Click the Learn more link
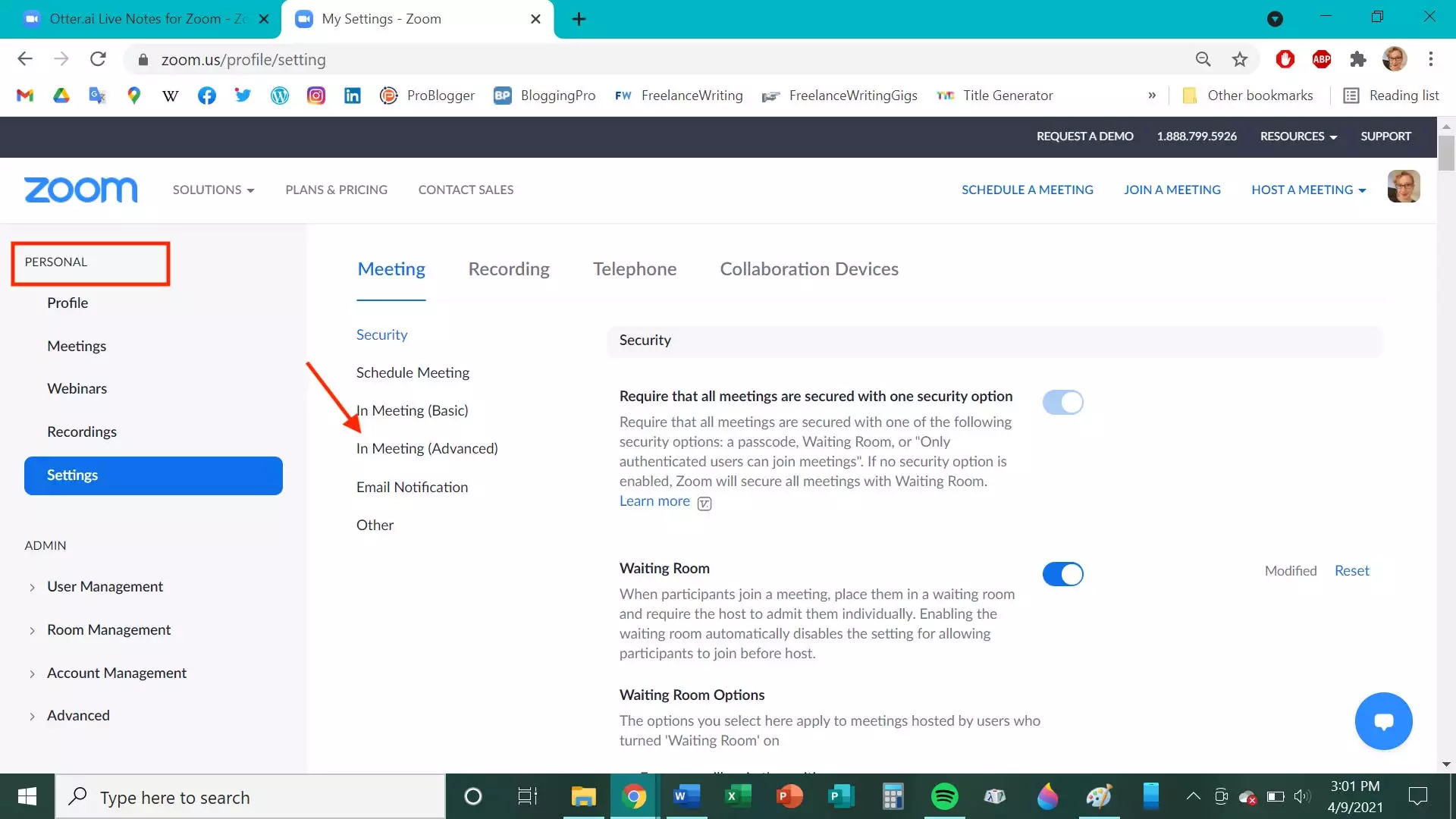The height and width of the screenshot is (819, 1456). pos(654,501)
